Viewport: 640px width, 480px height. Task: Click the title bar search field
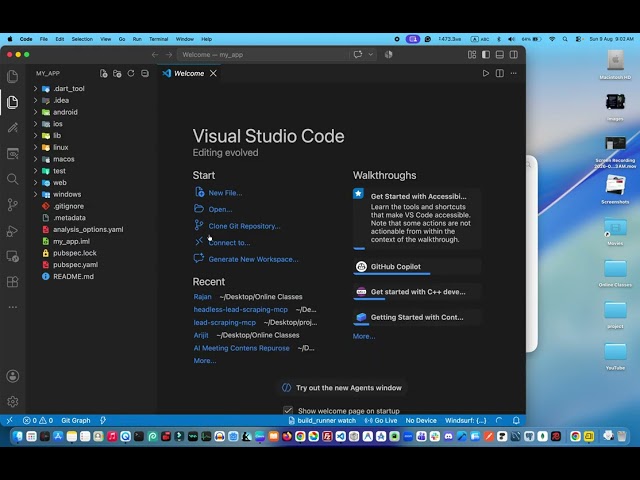pos(263,55)
